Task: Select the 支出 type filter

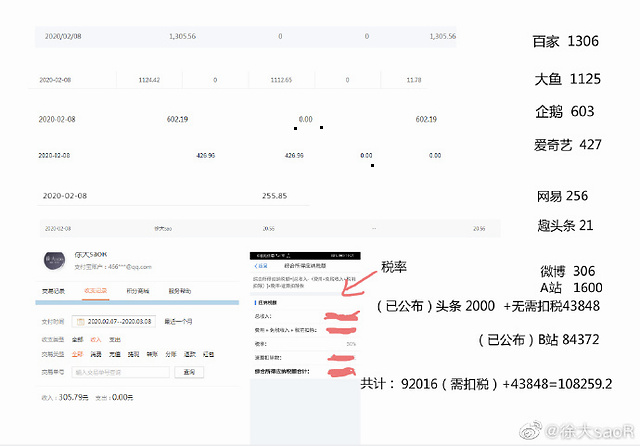Action: [115, 339]
